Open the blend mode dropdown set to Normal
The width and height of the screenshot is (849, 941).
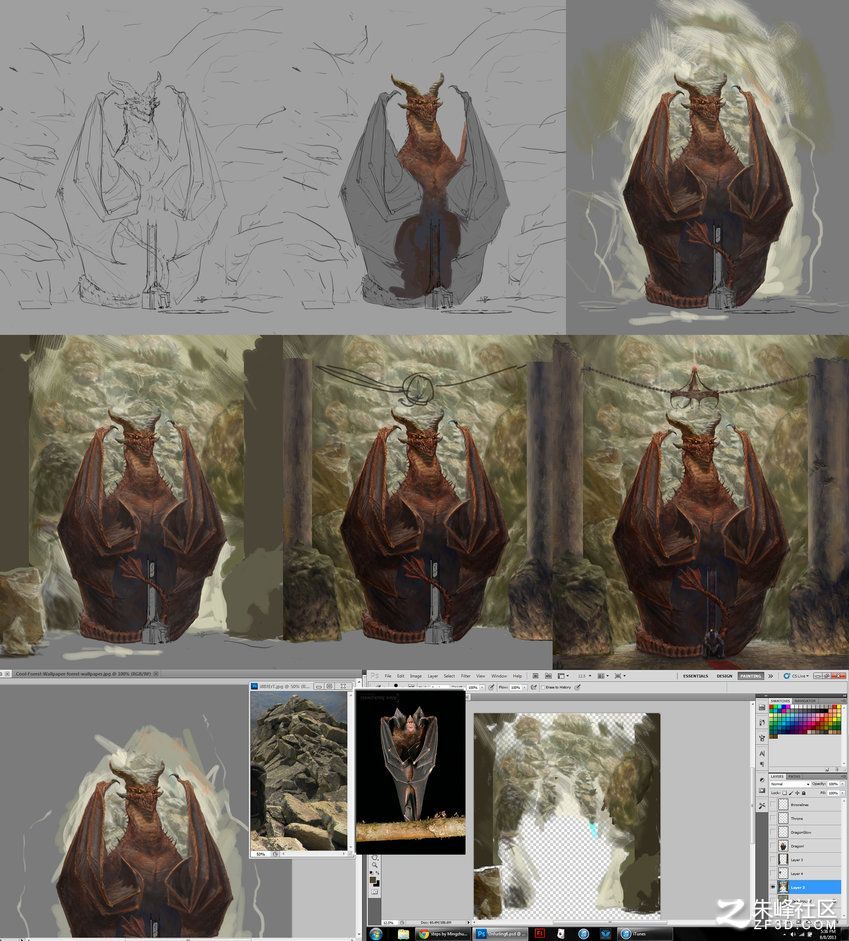789,784
